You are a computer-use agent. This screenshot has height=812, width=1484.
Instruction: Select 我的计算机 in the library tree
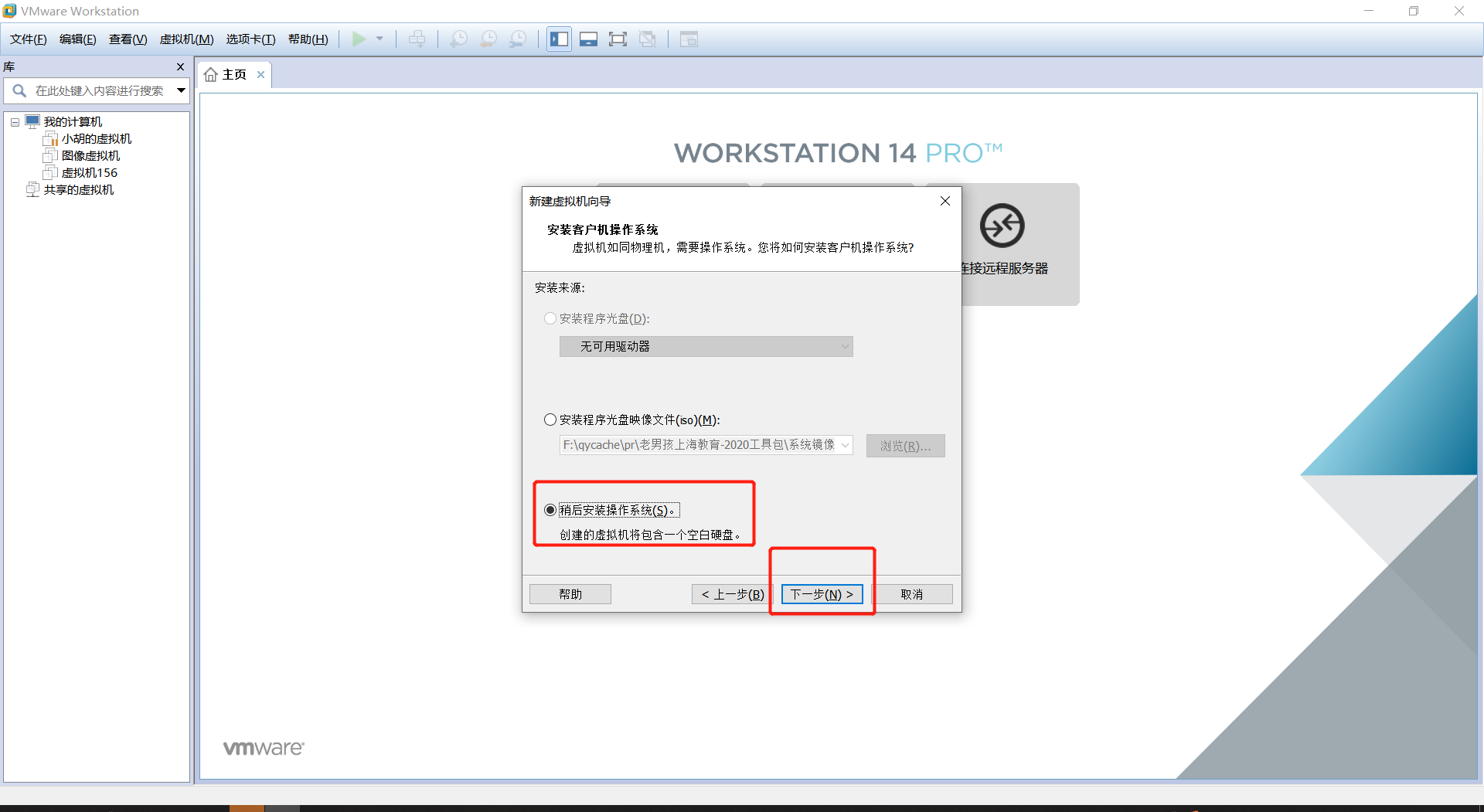click(x=73, y=122)
